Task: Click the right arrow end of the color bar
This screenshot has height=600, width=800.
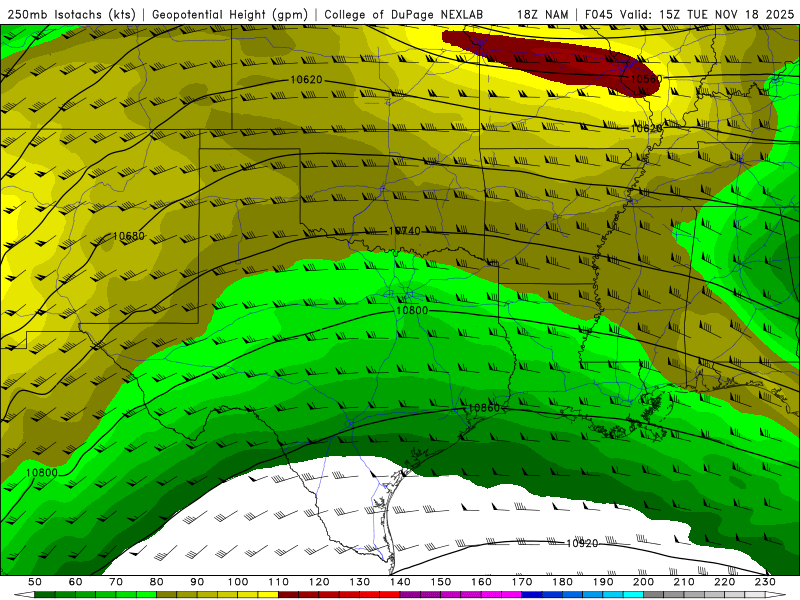Action: click(776, 595)
